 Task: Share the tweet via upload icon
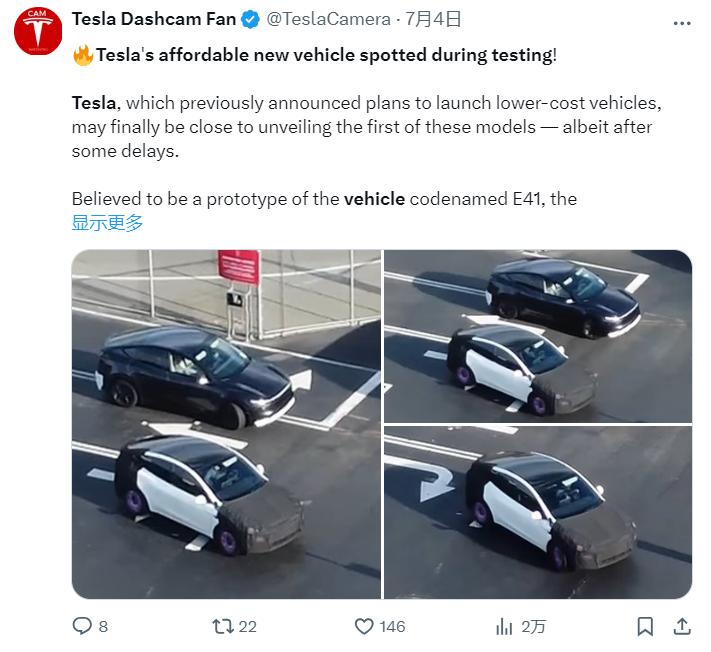pyautogui.click(x=682, y=626)
